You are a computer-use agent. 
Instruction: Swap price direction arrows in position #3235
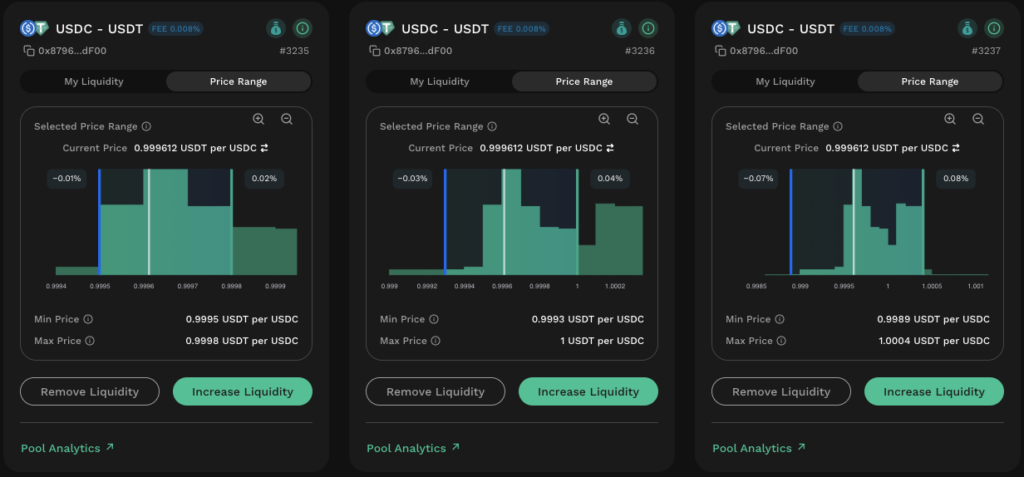tap(264, 148)
